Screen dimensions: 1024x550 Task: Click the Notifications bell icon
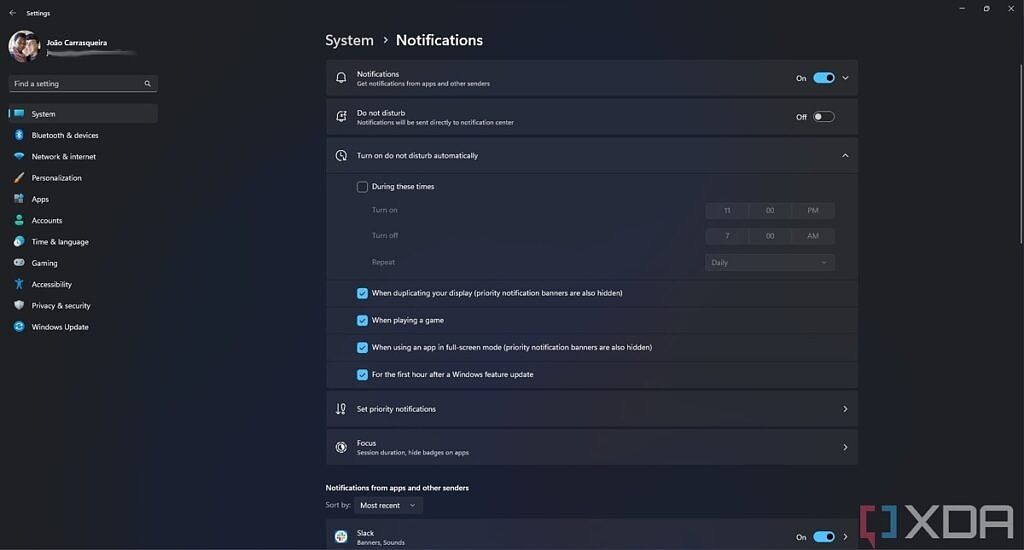(x=341, y=78)
